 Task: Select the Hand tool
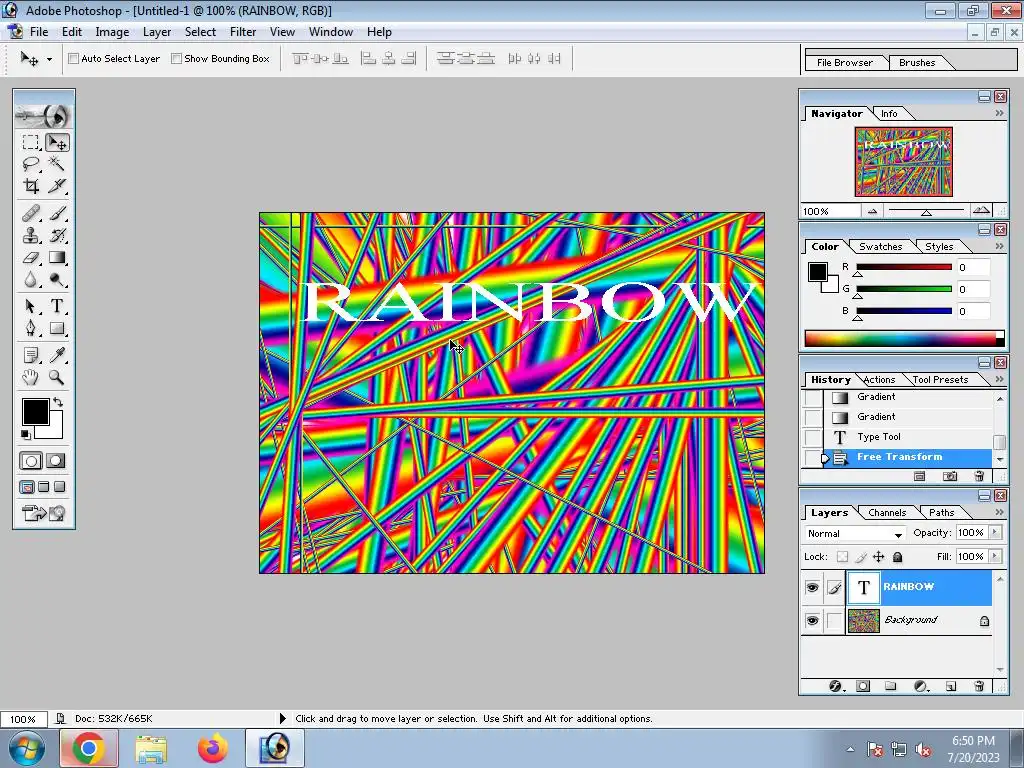click(31, 377)
